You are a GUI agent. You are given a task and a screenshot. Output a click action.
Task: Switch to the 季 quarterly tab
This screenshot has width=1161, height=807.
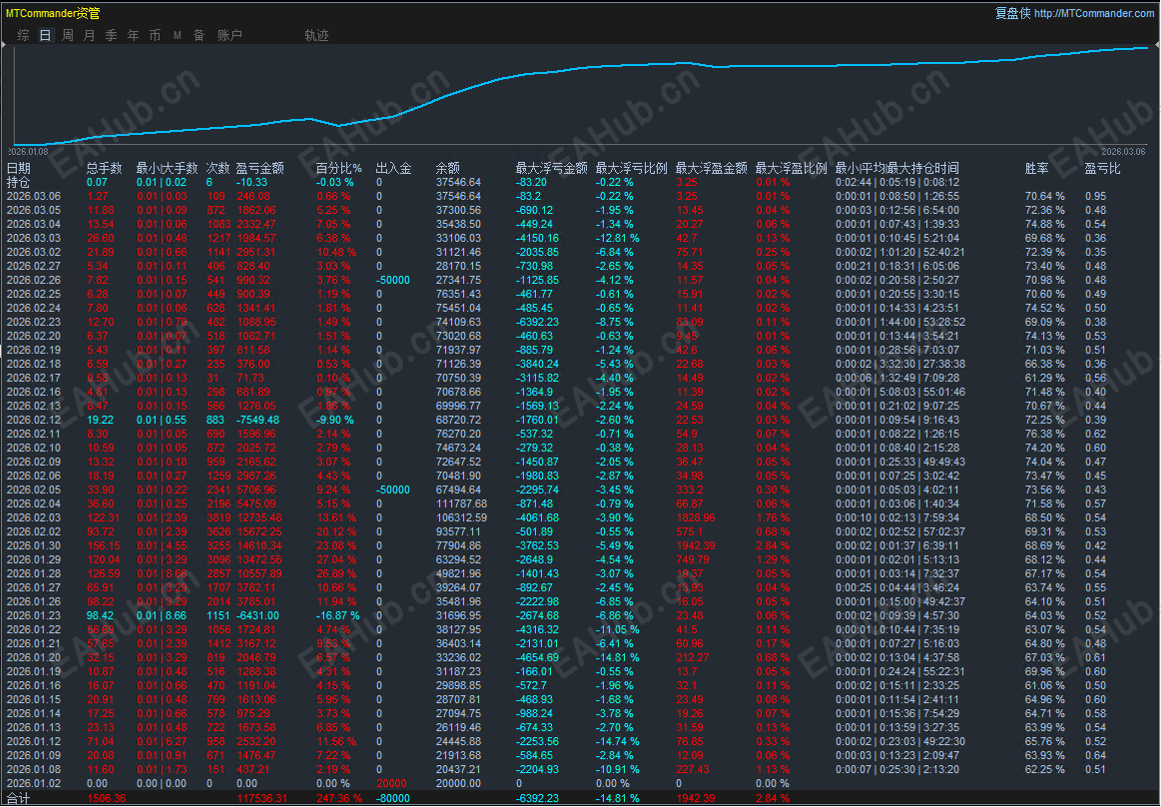pyautogui.click(x=111, y=35)
